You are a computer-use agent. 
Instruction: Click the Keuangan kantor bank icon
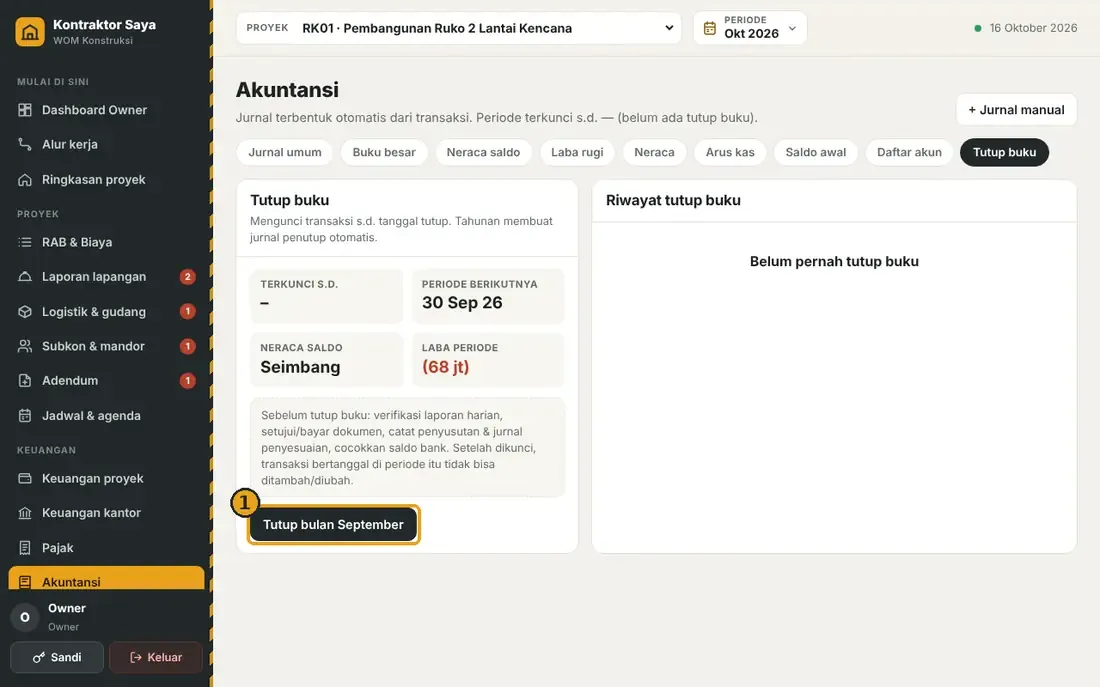[x=25, y=513]
